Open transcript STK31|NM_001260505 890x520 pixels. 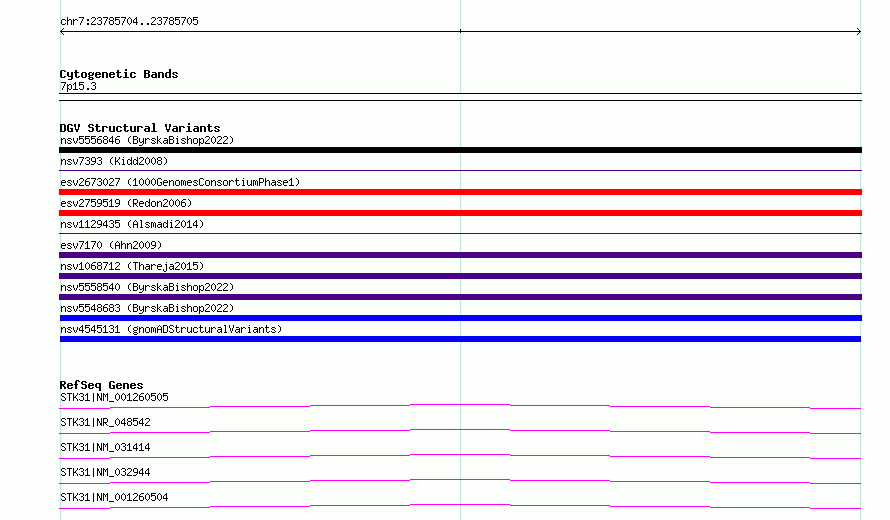point(114,397)
